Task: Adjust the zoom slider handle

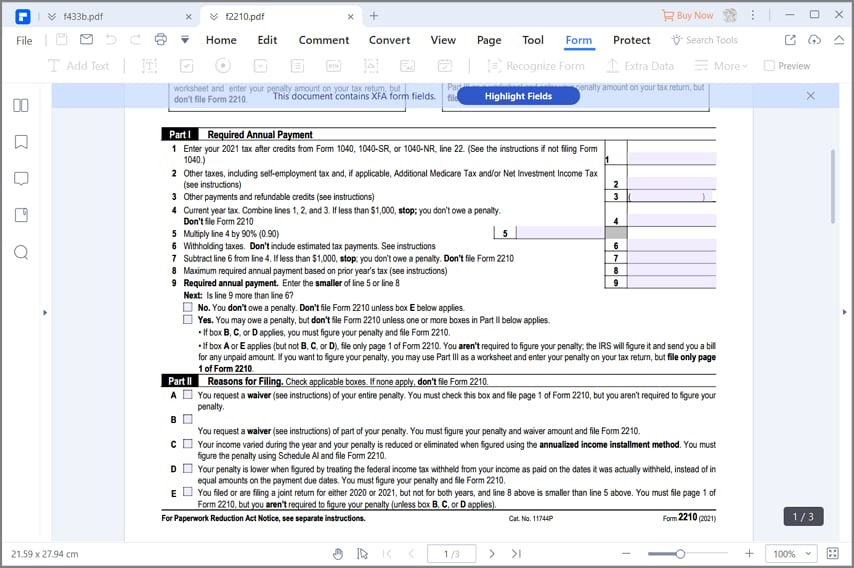Action: (x=680, y=554)
